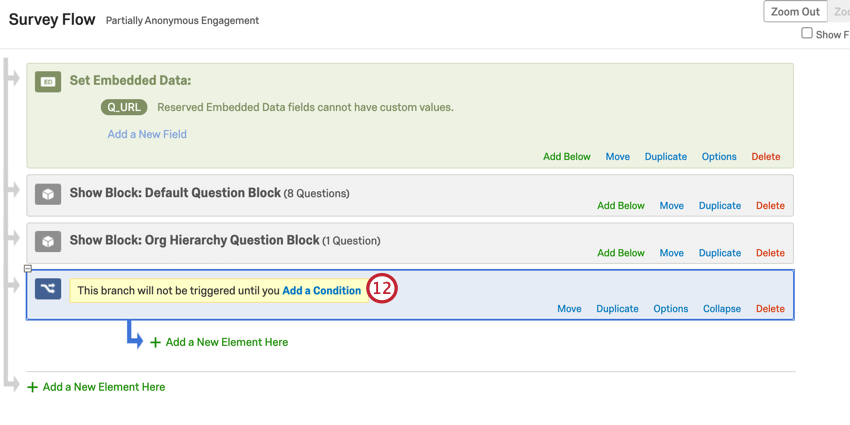Screen dimensions: 850x425
Task: Toggle the small collapse box above the branch
Action: (28, 269)
